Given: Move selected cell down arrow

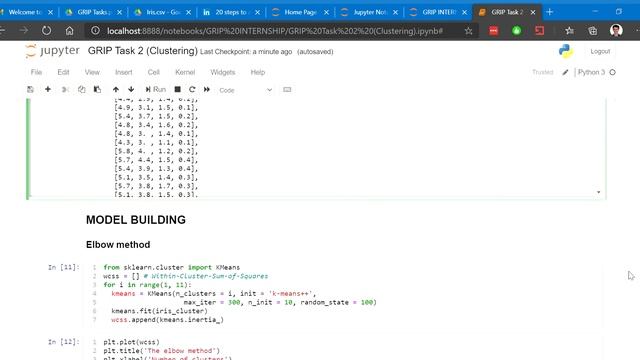Looking at the screenshot, I should coord(131,89).
